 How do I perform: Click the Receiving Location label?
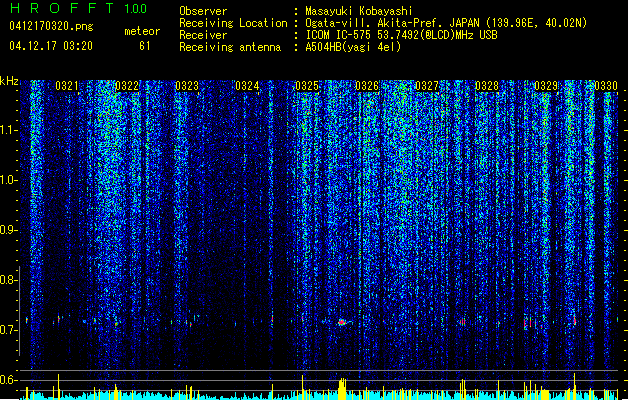233,23
